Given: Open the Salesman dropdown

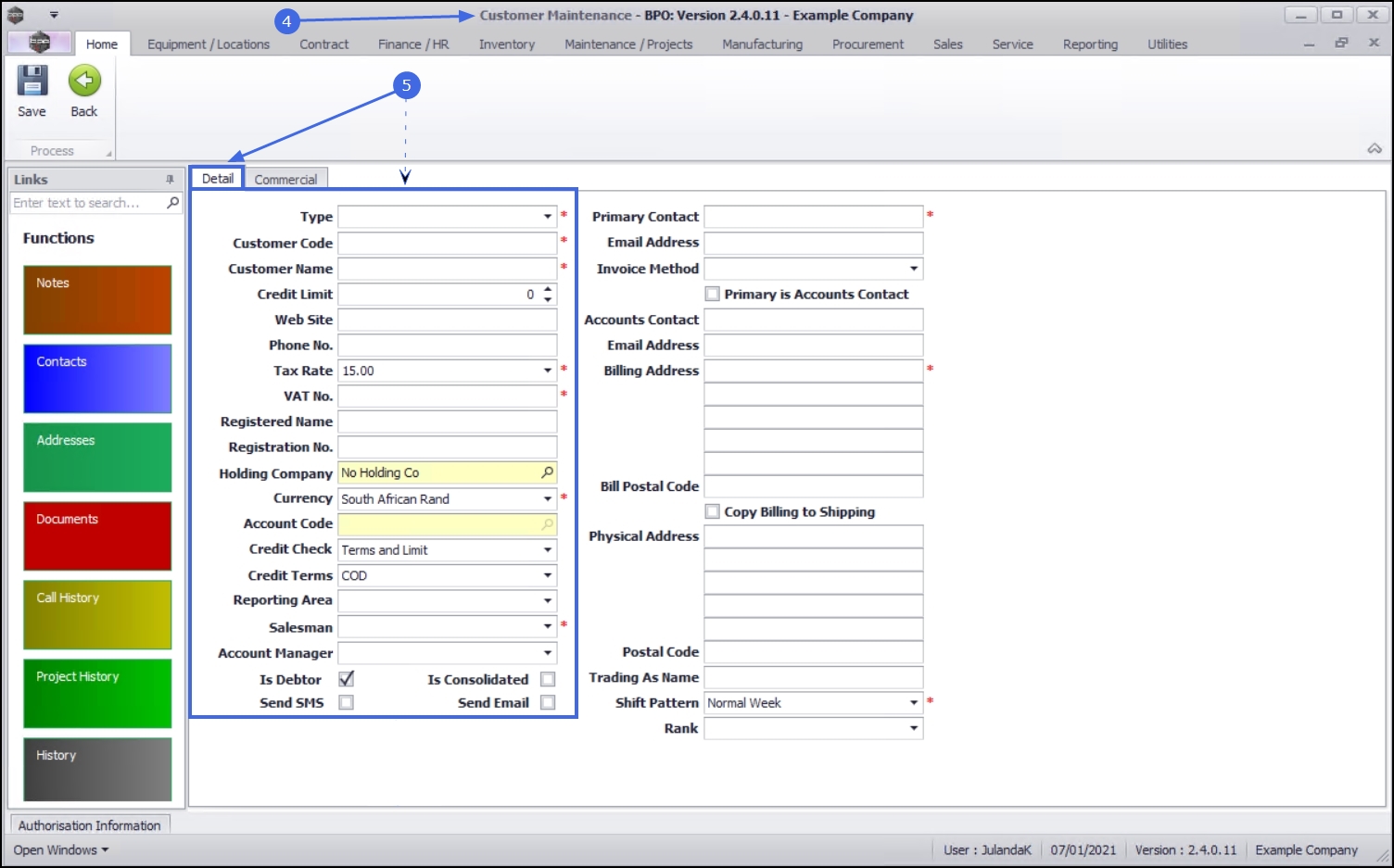Looking at the screenshot, I should click(x=548, y=627).
